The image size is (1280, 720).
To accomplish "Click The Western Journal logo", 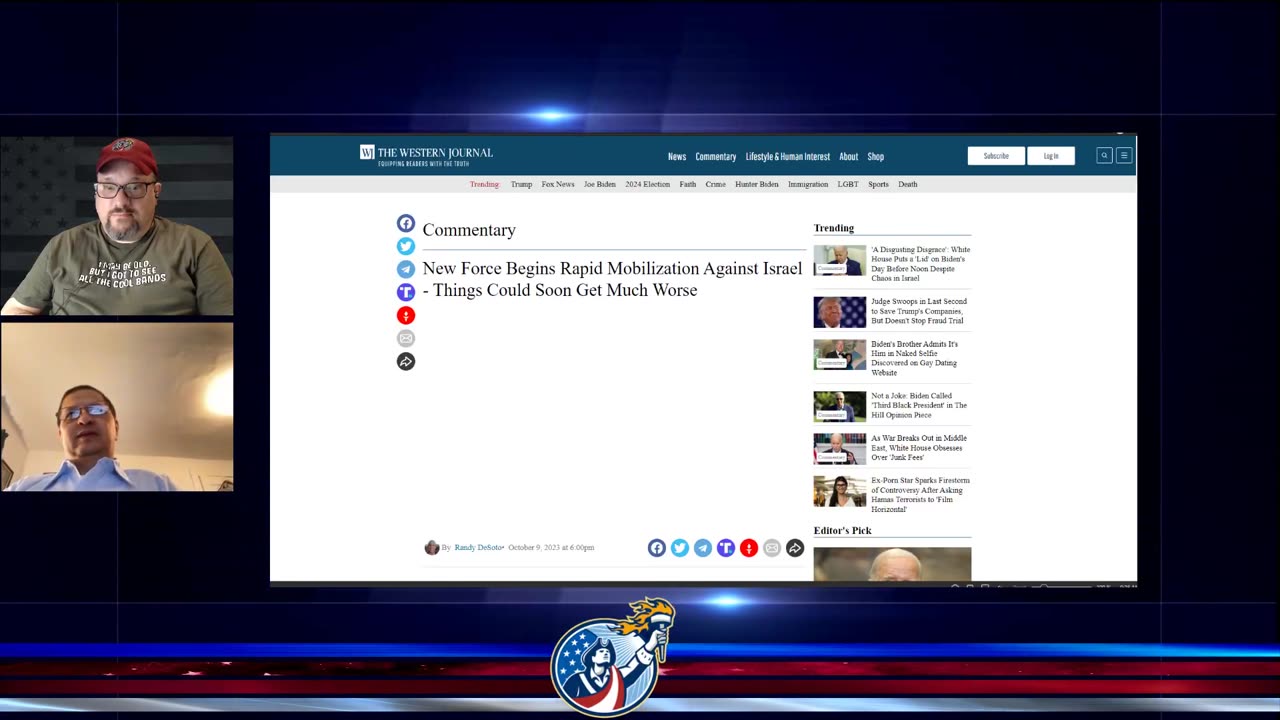I will pos(427,155).
